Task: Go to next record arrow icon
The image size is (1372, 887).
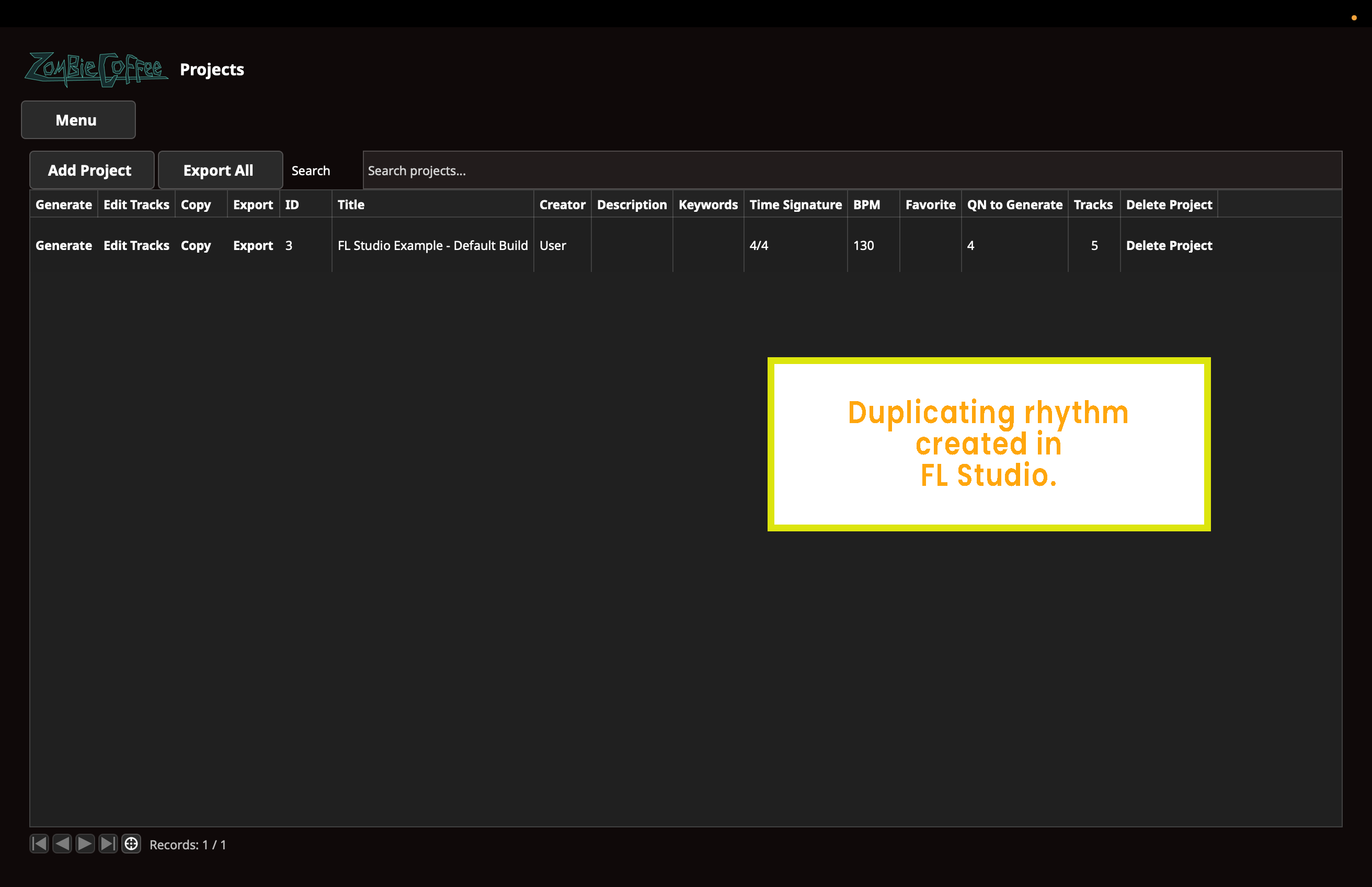Action: coord(85,844)
